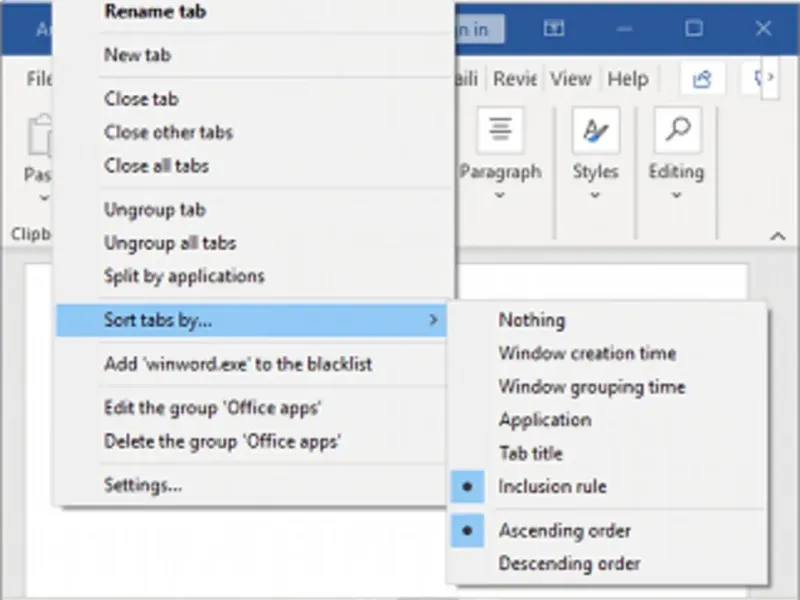Click the Paste clipboard icon
The height and width of the screenshot is (600, 800).
click(x=40, y=137)
